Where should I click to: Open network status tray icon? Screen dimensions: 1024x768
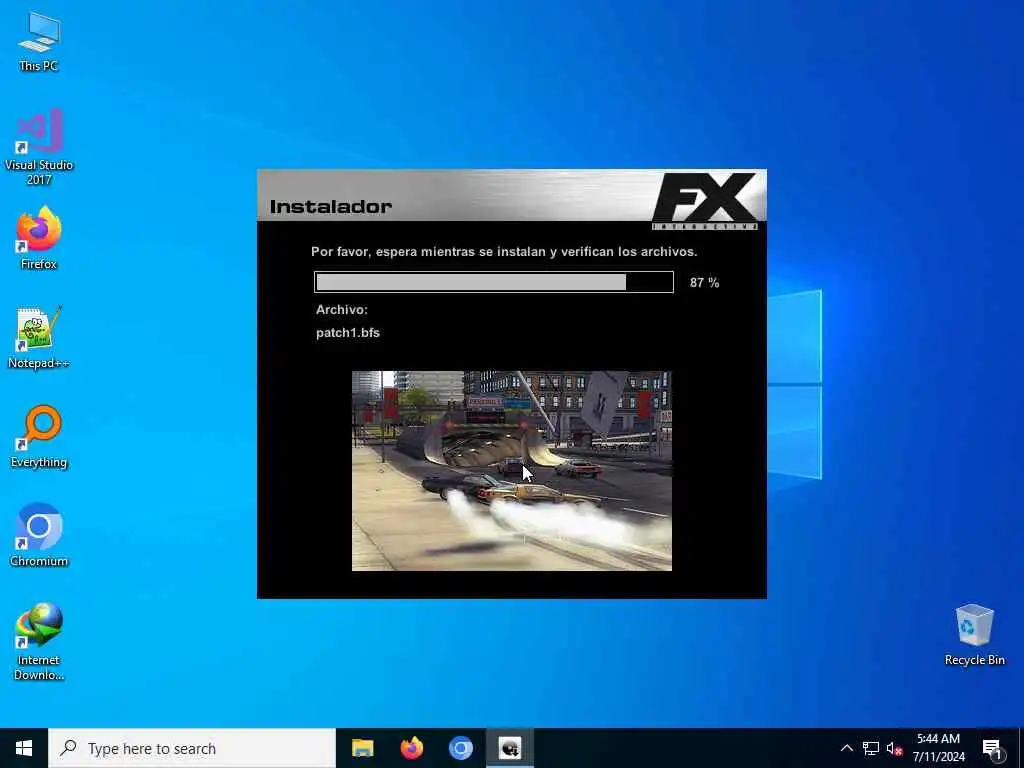(x=871, y=748)
